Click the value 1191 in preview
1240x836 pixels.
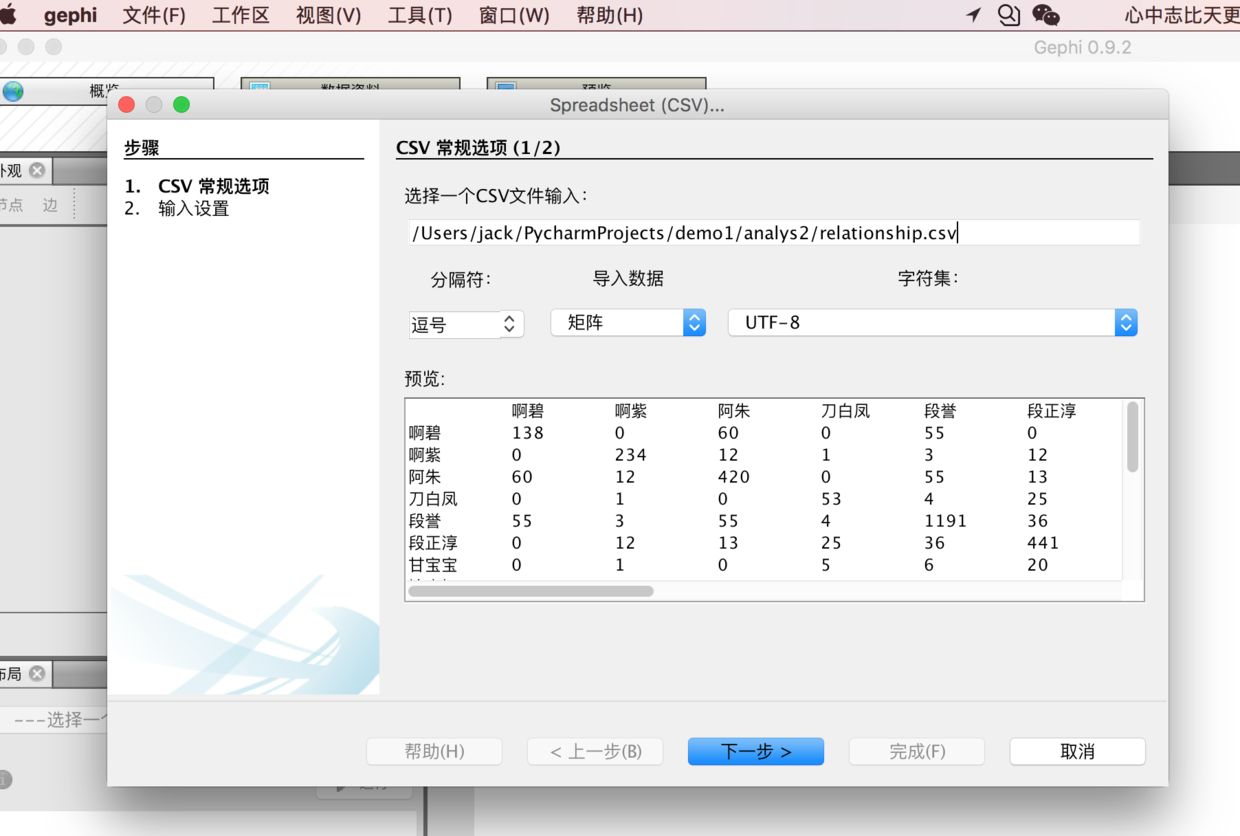pyautogui.click(x=945, y=521)
